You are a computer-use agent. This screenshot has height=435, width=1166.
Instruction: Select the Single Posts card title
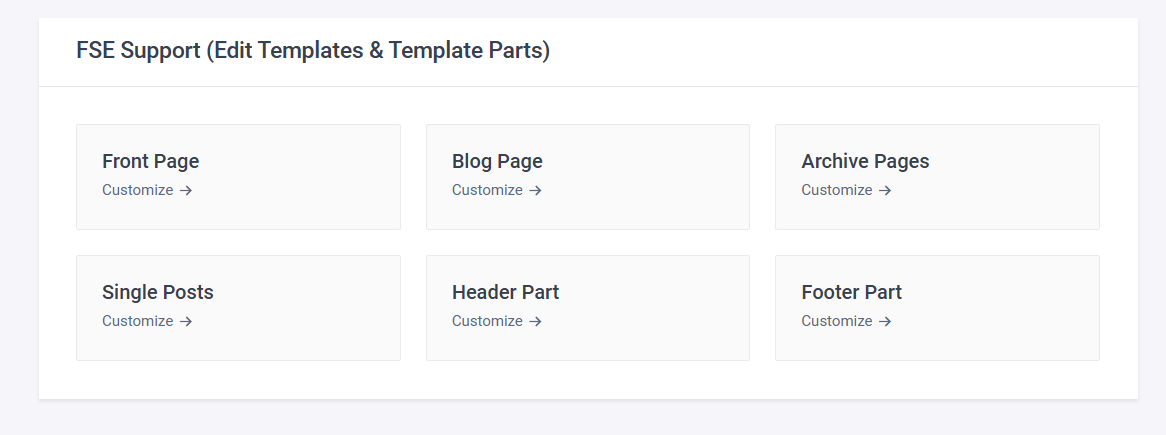[158, 292]
